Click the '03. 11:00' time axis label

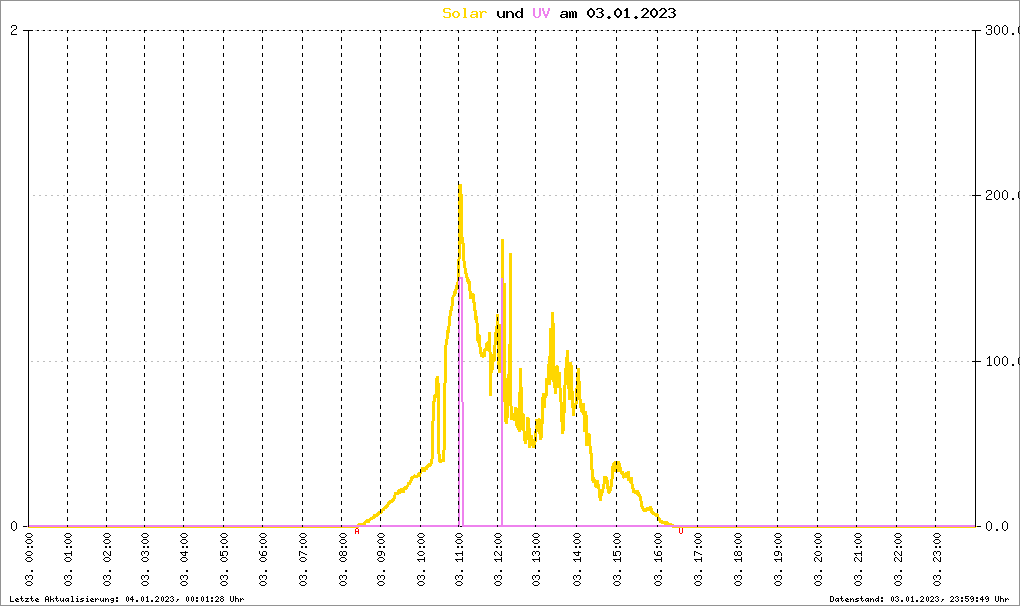click(459, 560)
